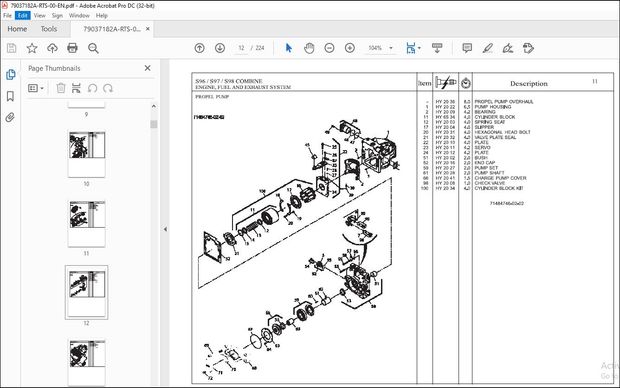
Task: Open the zoom level dropdown arrow
Action: (x=391, y=48)
